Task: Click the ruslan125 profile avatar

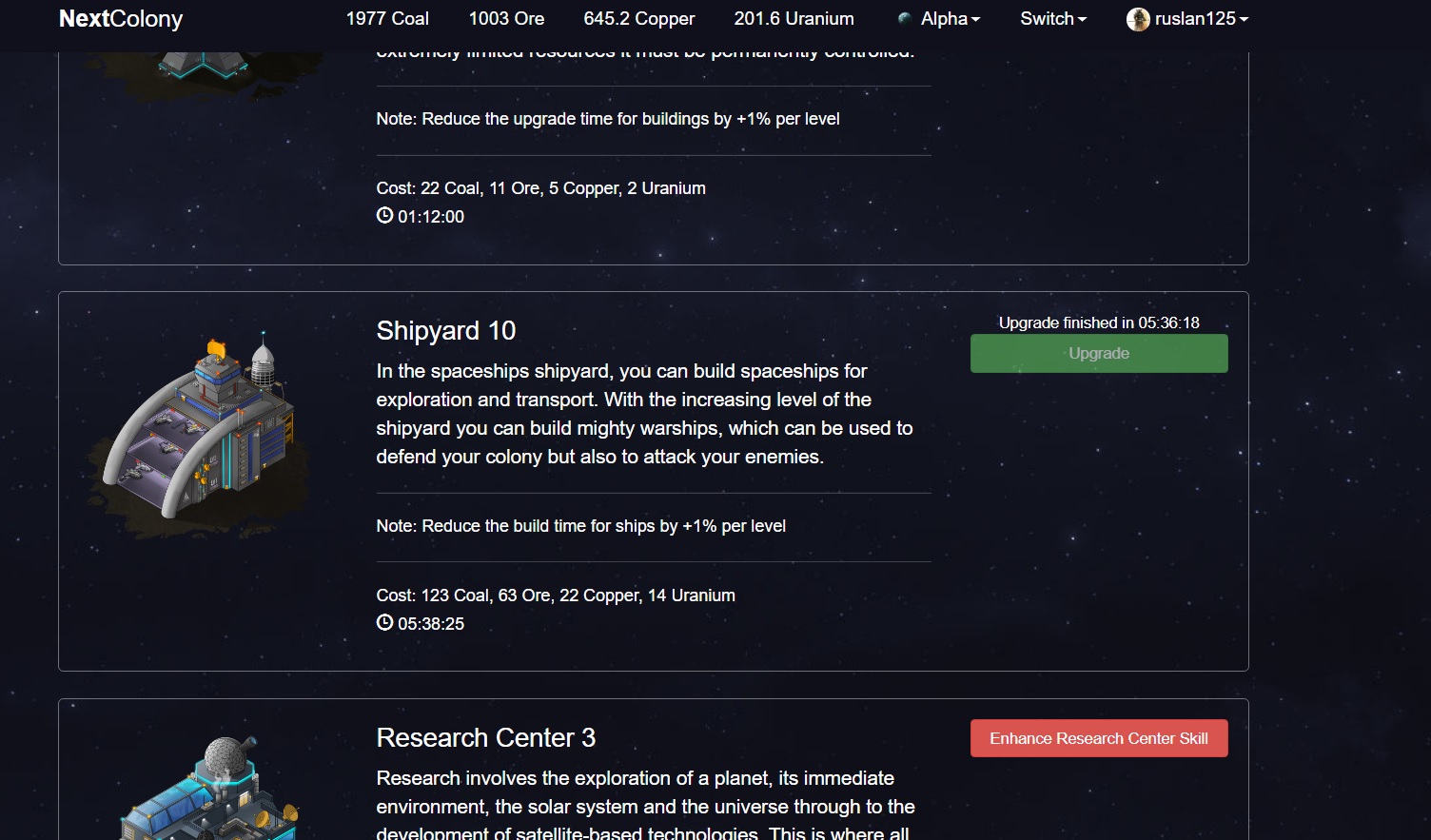Action: pyautogui.click(x=1138, y=19)
